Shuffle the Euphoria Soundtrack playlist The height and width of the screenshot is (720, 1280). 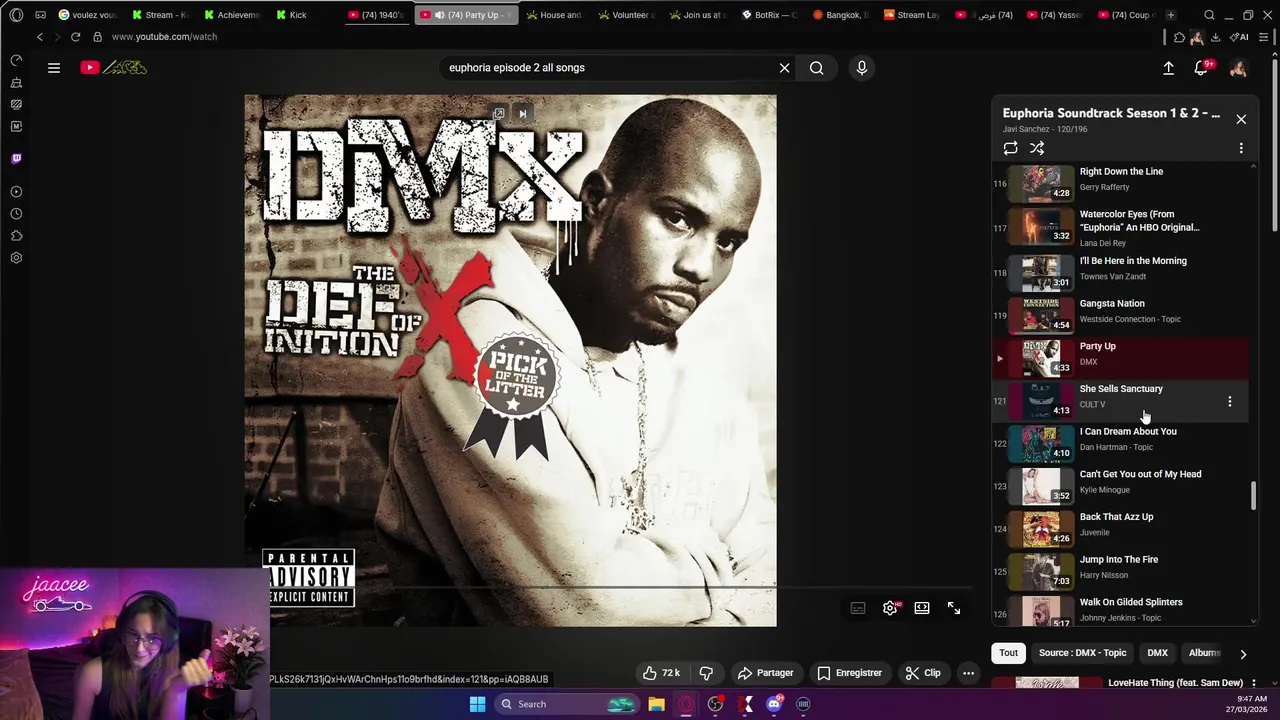click(1037, 148)
